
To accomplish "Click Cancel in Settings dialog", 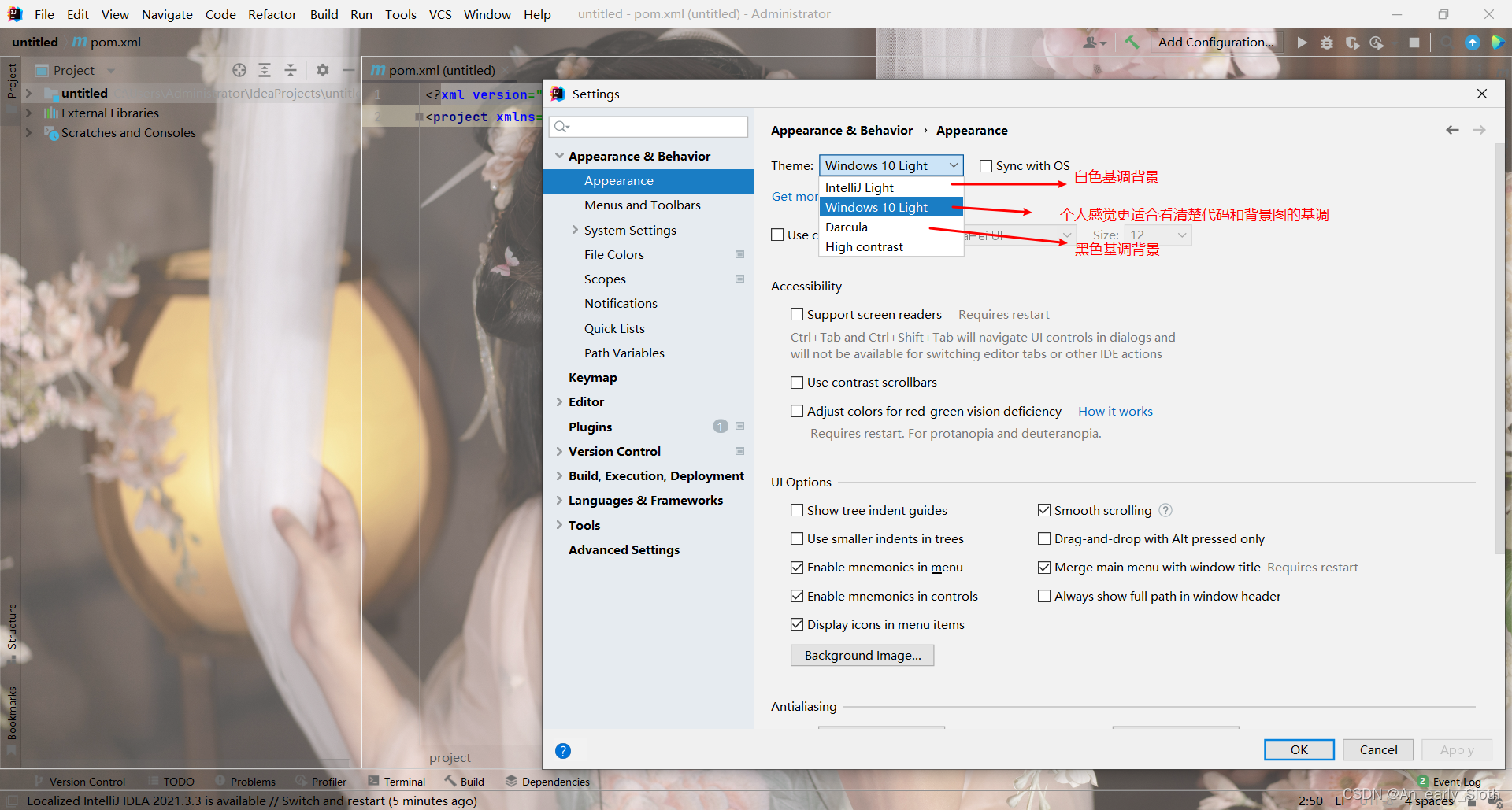I will tap(1378, 749).
